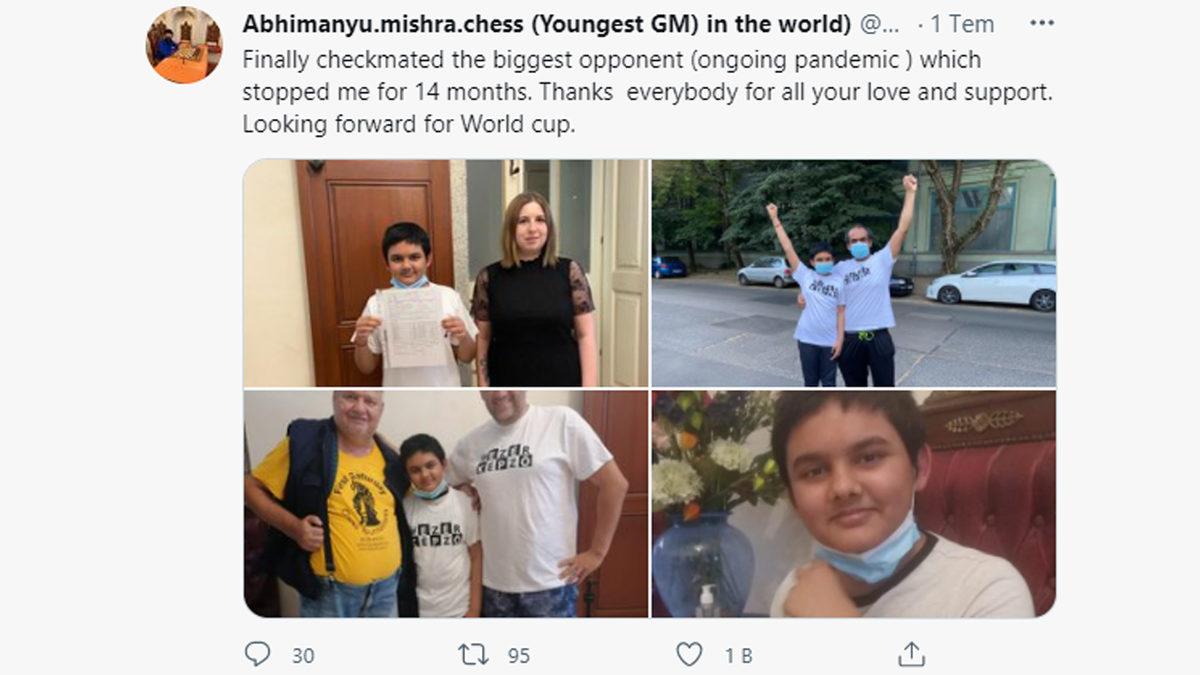The height and width of the screenshot is (675, 1200).
Task: Click the share upload icon
Action: coord(910,654)
